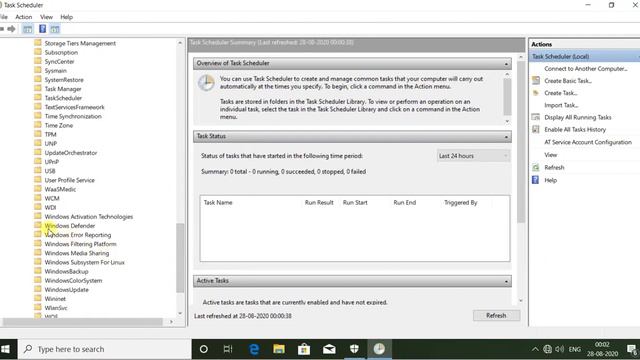The width and height of the screenshot is (640, 360).
Task: Select the UpdateOrchestrator folder
Action: click(x=71, y=153)
